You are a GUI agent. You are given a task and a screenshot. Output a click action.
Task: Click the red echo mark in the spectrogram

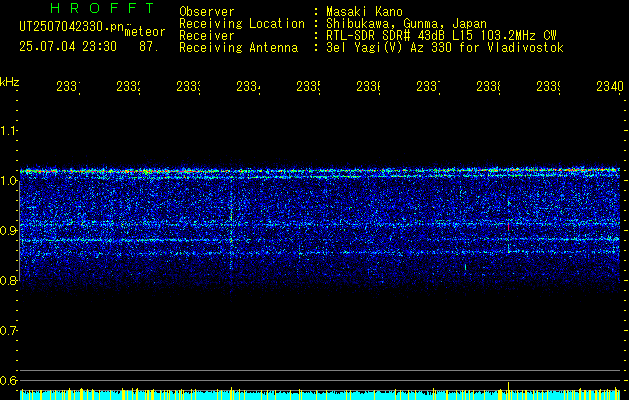(x=508, y=227)
